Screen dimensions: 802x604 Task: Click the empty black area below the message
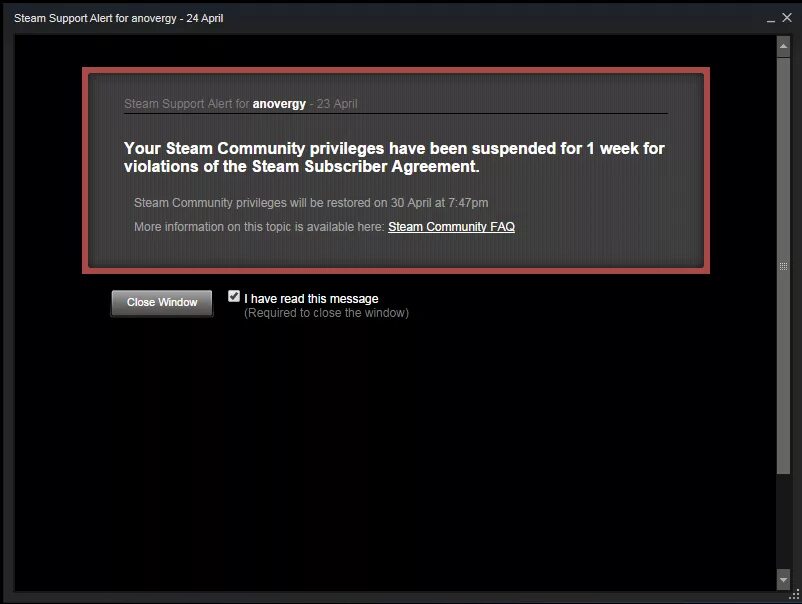(x=394, y=450)
